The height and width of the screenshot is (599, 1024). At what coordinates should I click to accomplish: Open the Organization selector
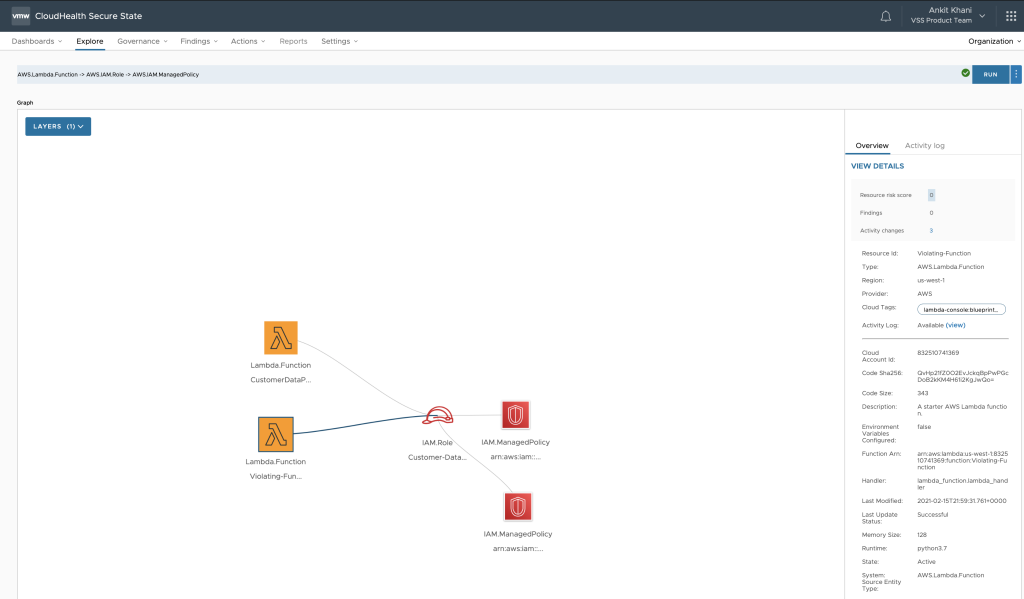click(x=995, y=41)
